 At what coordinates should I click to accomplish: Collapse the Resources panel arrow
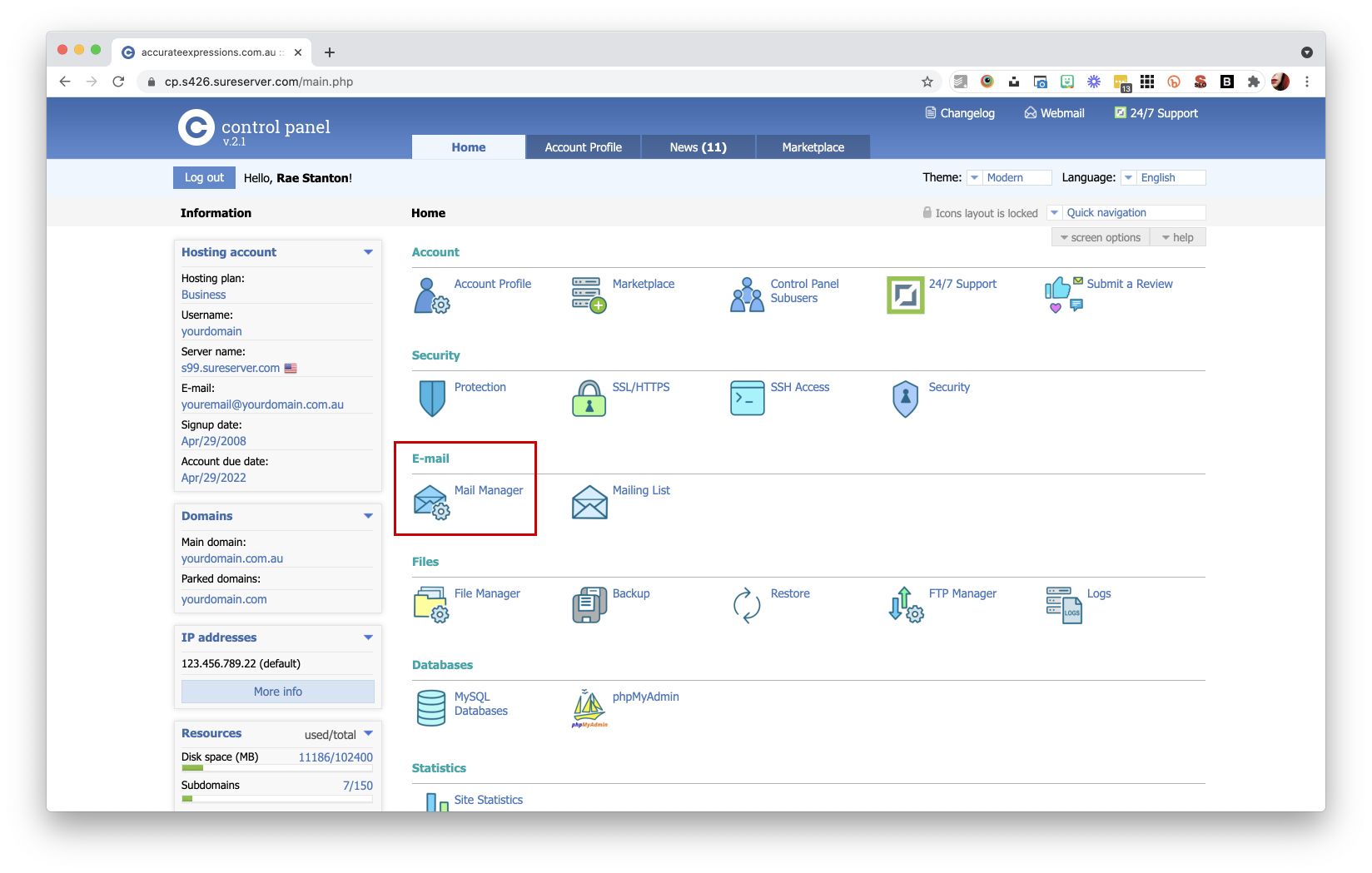(x=368, y=733)
